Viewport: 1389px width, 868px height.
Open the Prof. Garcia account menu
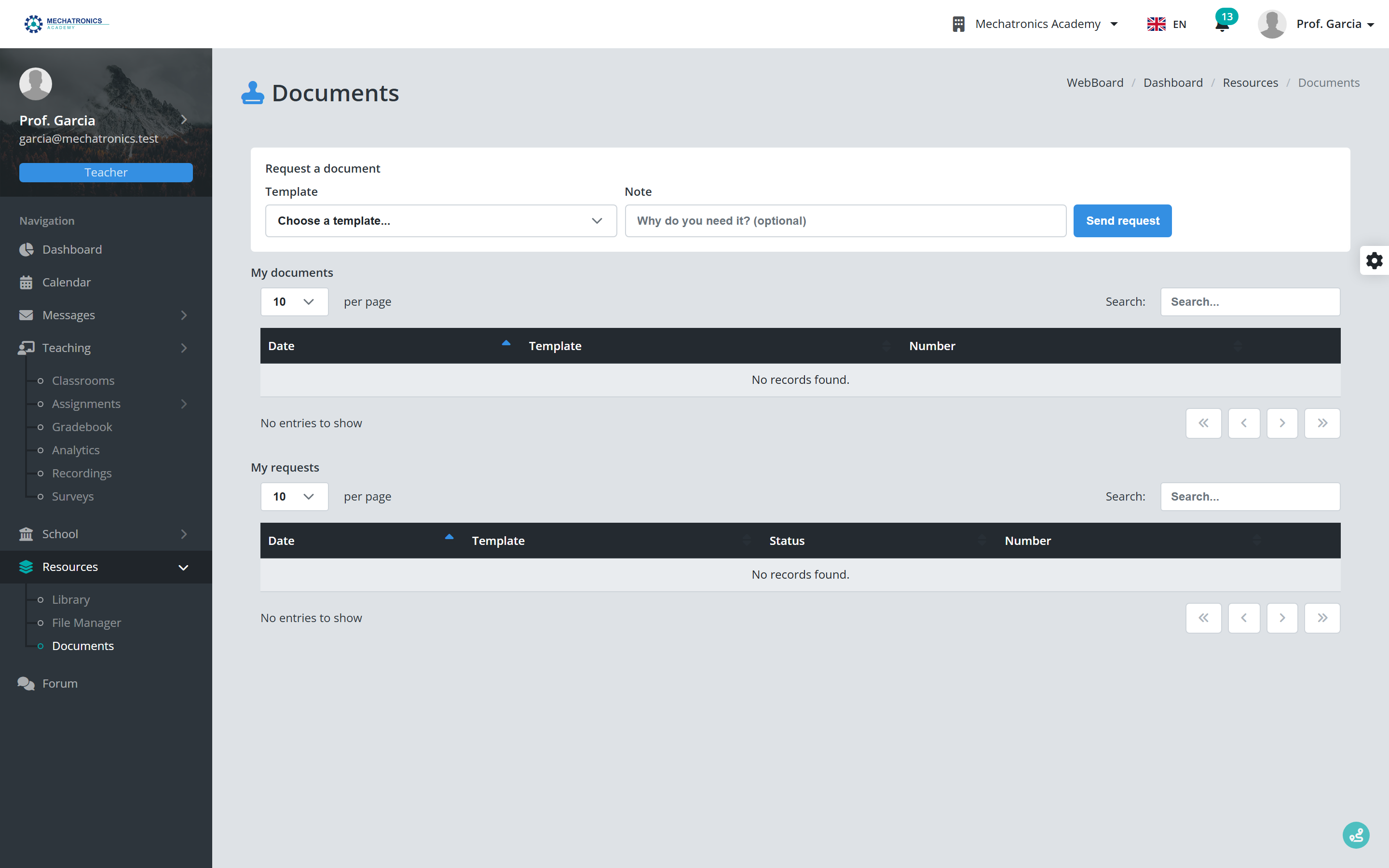click(1335, 24)
